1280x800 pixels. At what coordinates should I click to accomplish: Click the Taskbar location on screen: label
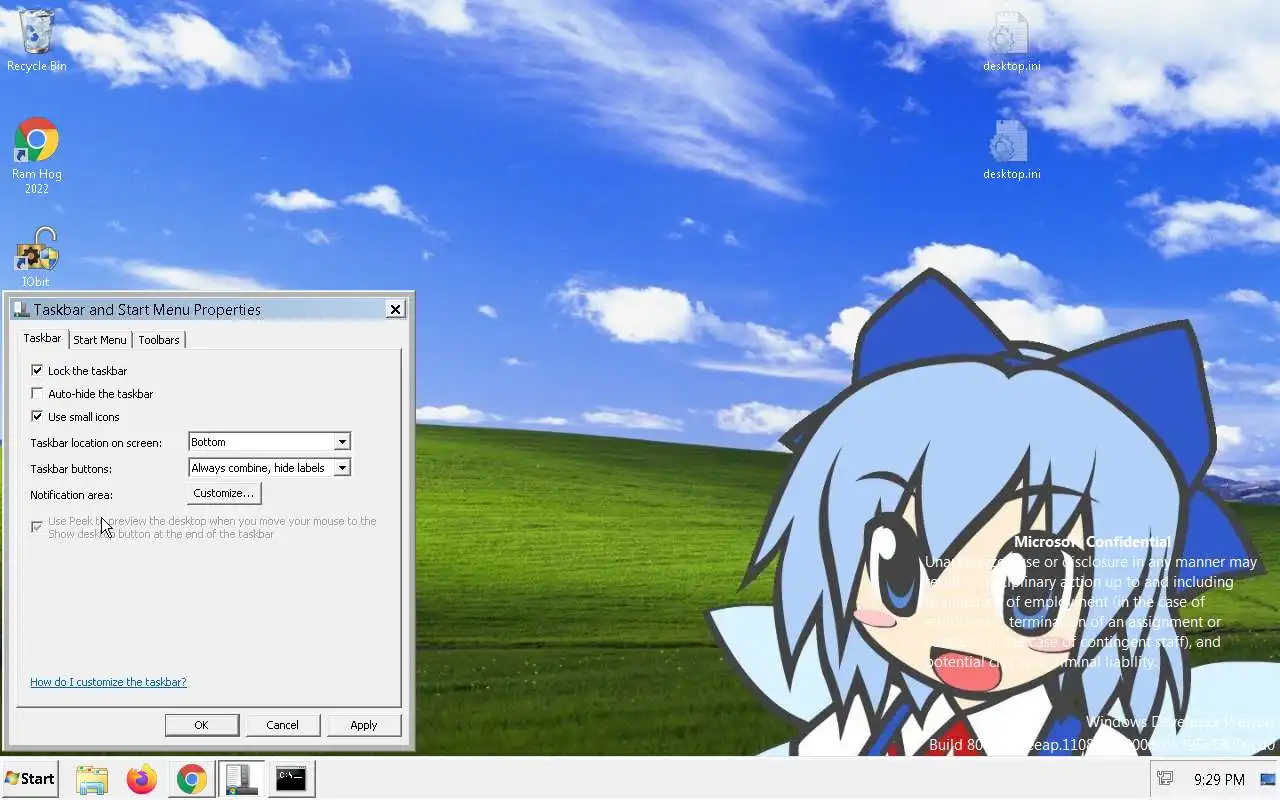point(96,443)
